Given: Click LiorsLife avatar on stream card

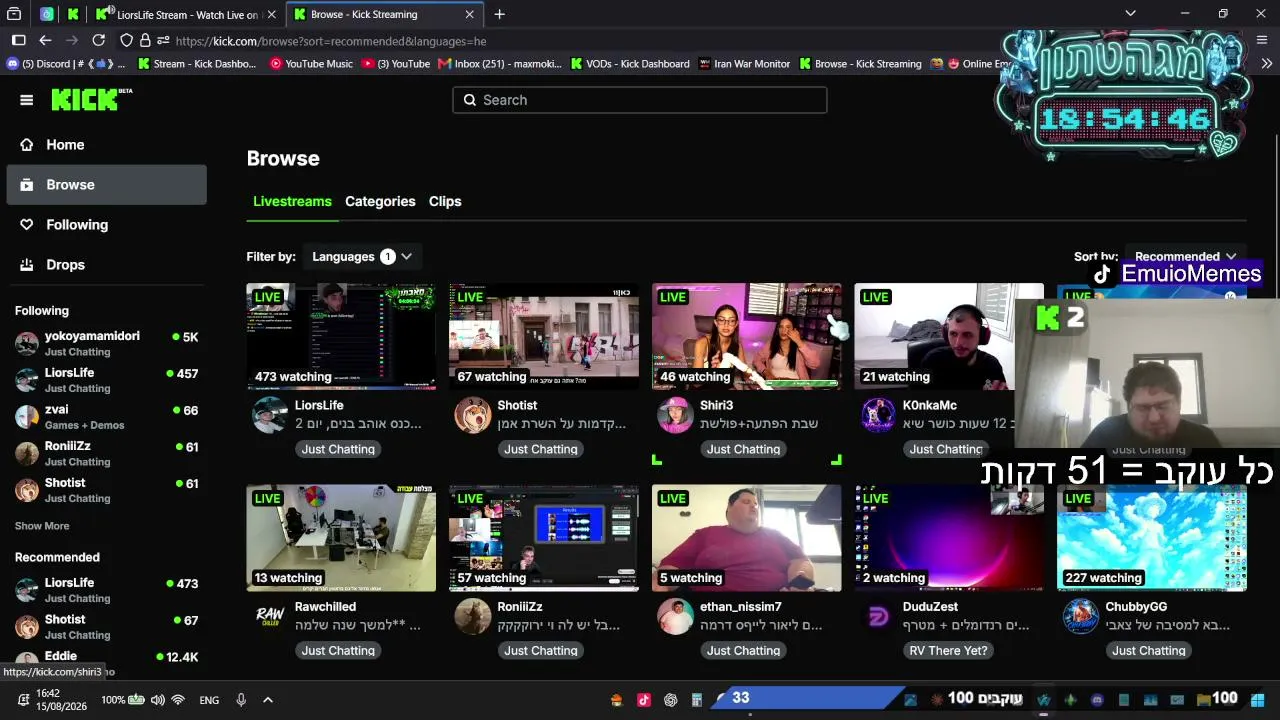Looking at the screenshot, I should tap(270, 415).
